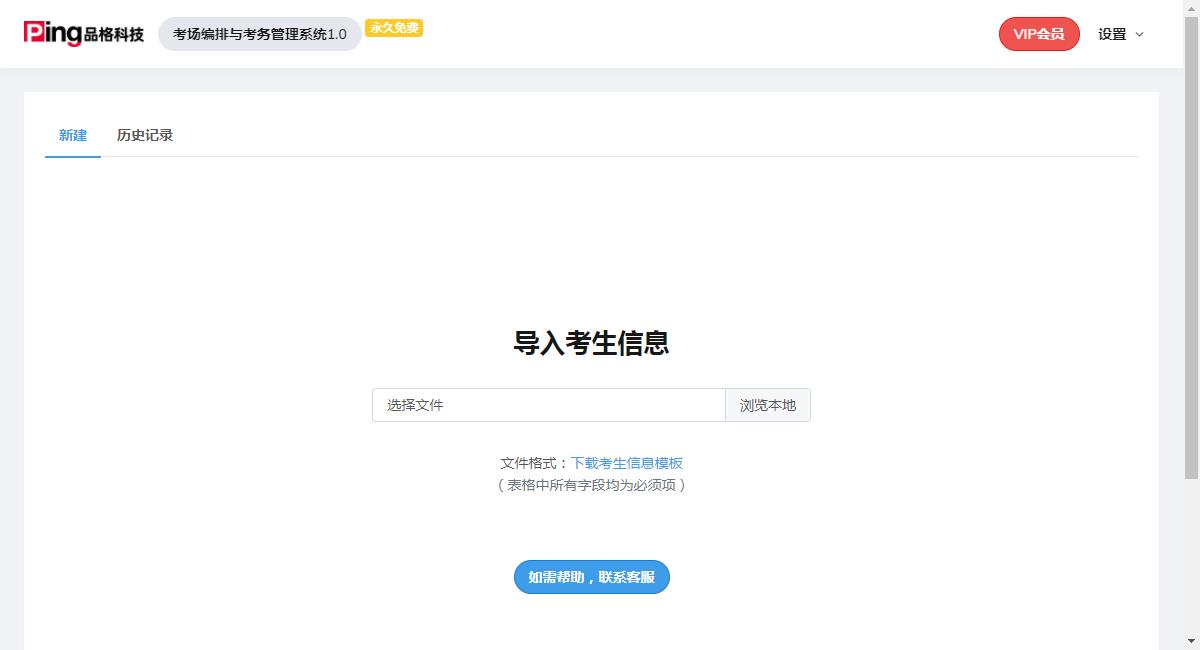Screen dimensions: 1200x650
Task: Click the active tab underline indicator
Action: coord(72,156)
